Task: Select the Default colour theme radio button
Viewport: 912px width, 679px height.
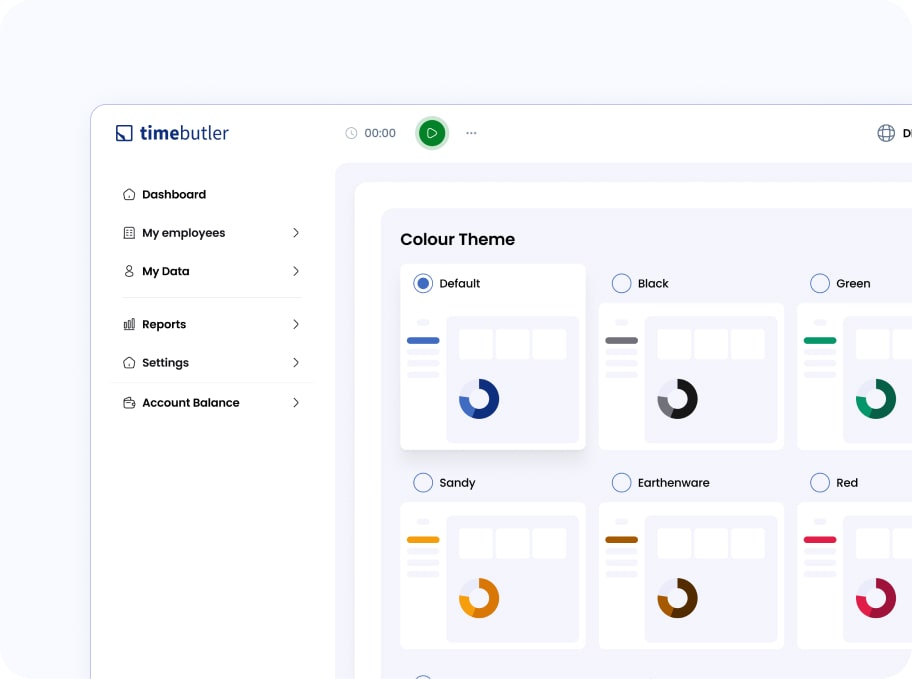Action: coord(423,284)
